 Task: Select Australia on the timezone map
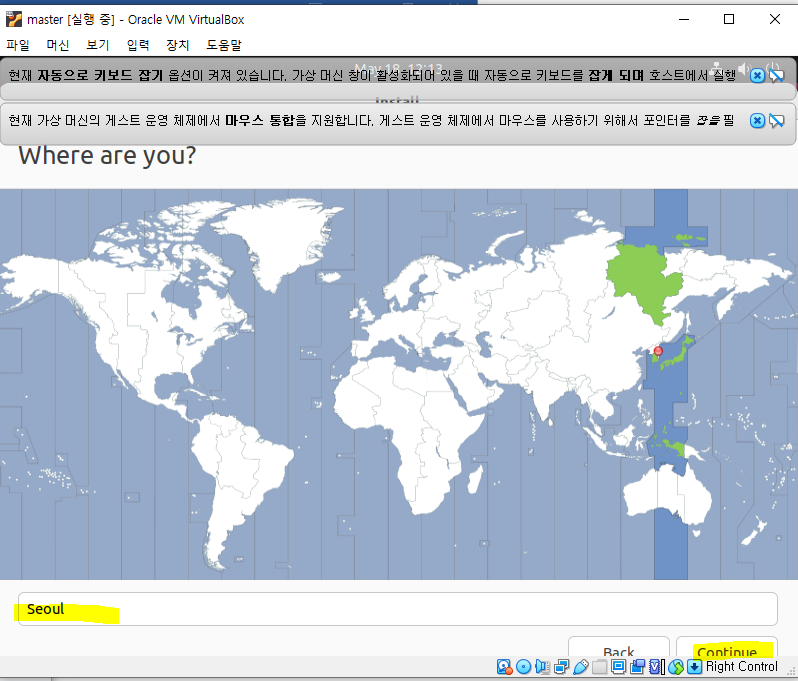click(667, 496)
